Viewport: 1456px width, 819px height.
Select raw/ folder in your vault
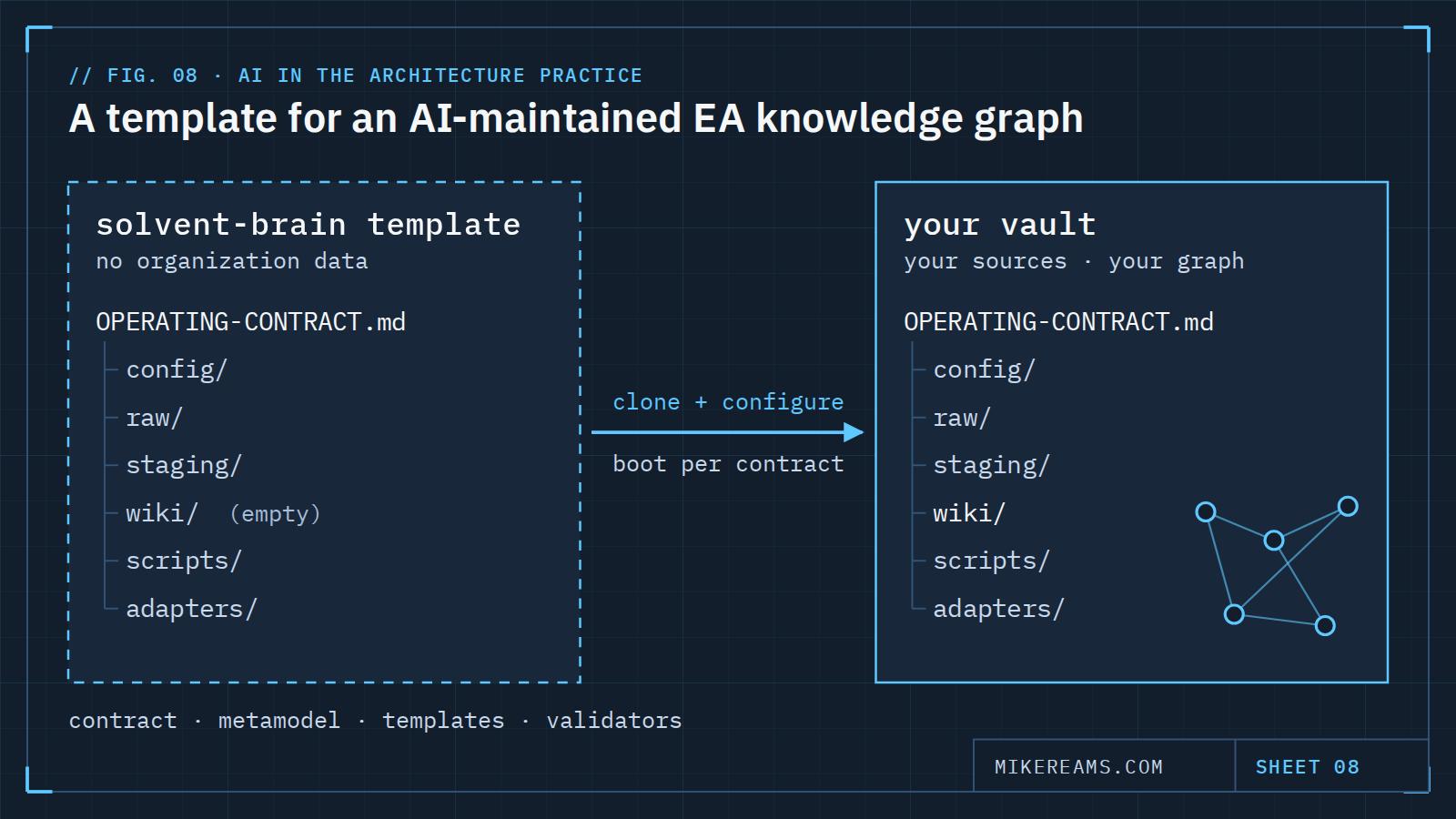[x=962, y=419]
